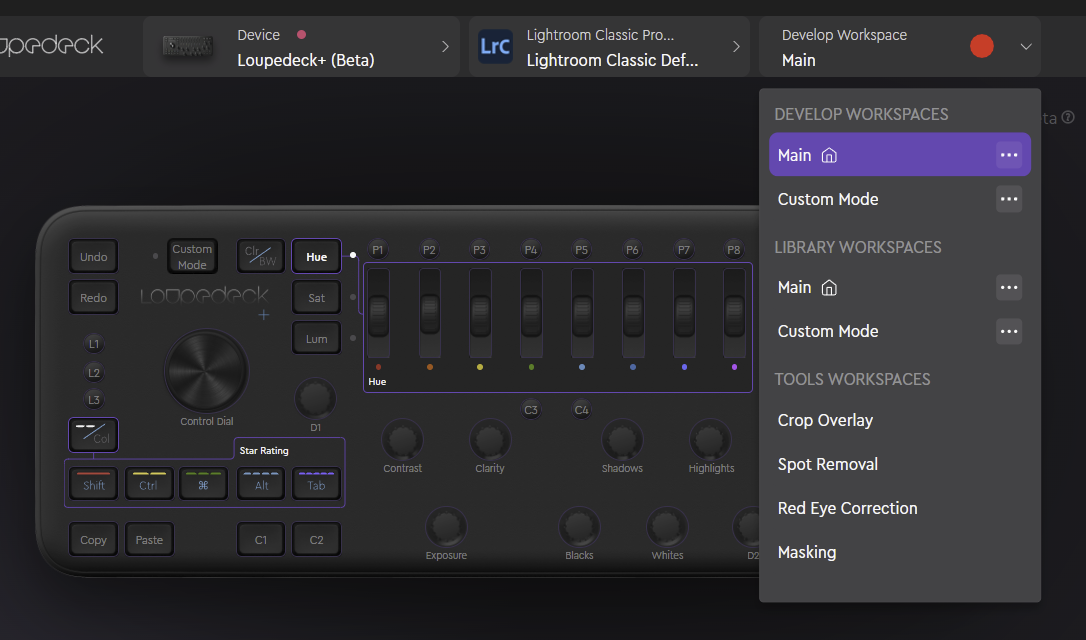1086x640 pixels.
Task: Toggle the Custom Mode device button
Action: coord(192,256)
